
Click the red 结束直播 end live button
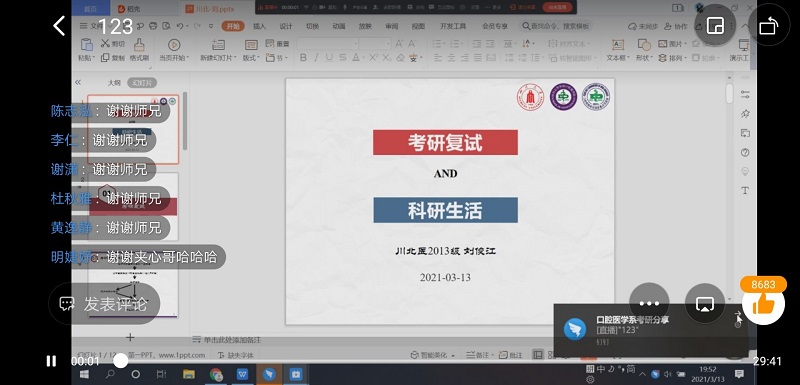(x=558, y=7)
